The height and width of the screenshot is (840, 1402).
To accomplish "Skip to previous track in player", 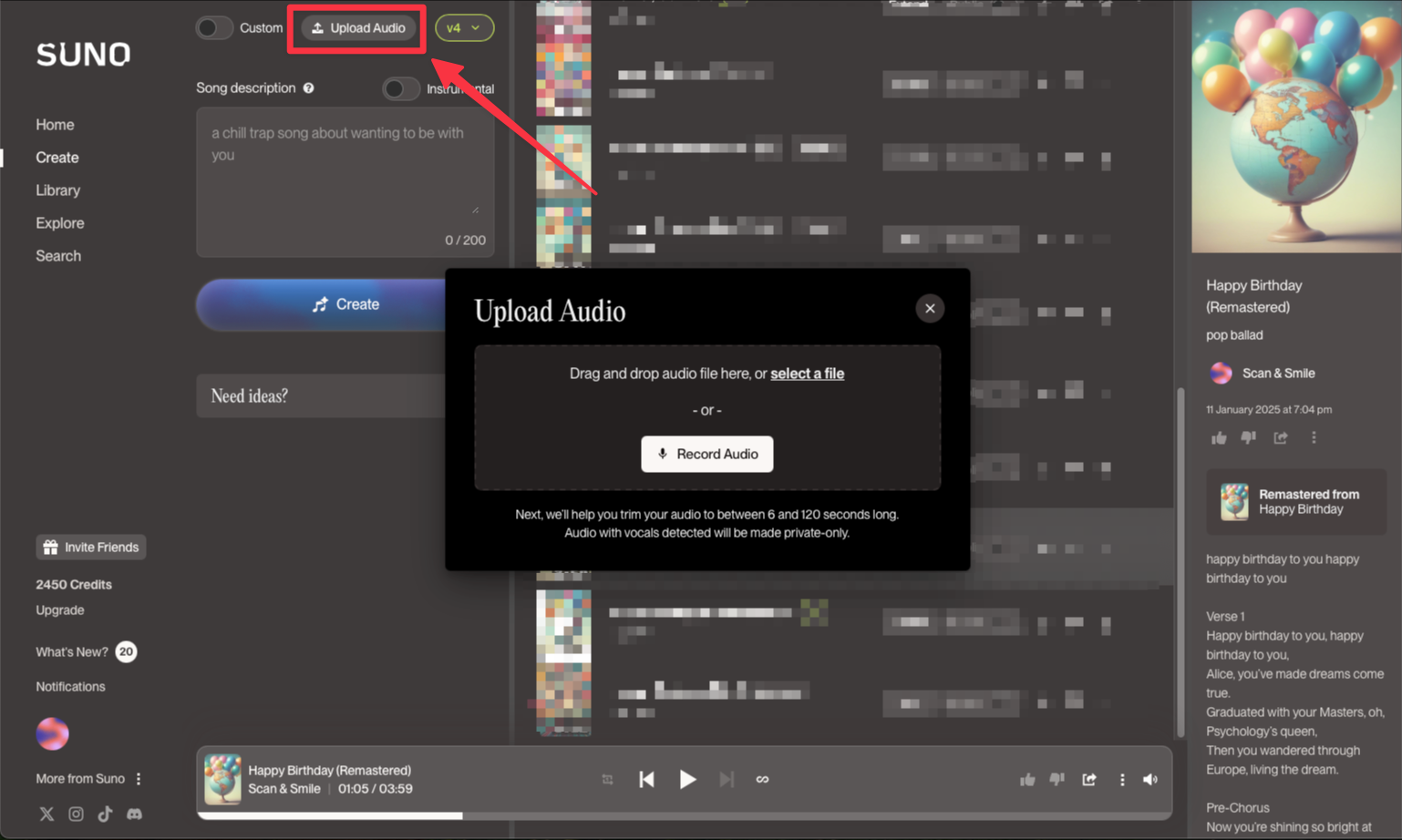I will [646, 779].
